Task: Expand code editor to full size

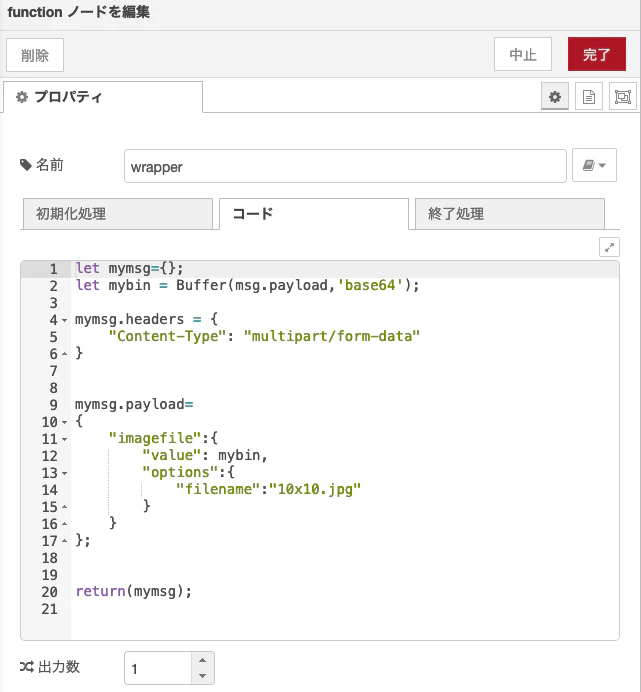Action: point(609,247)
